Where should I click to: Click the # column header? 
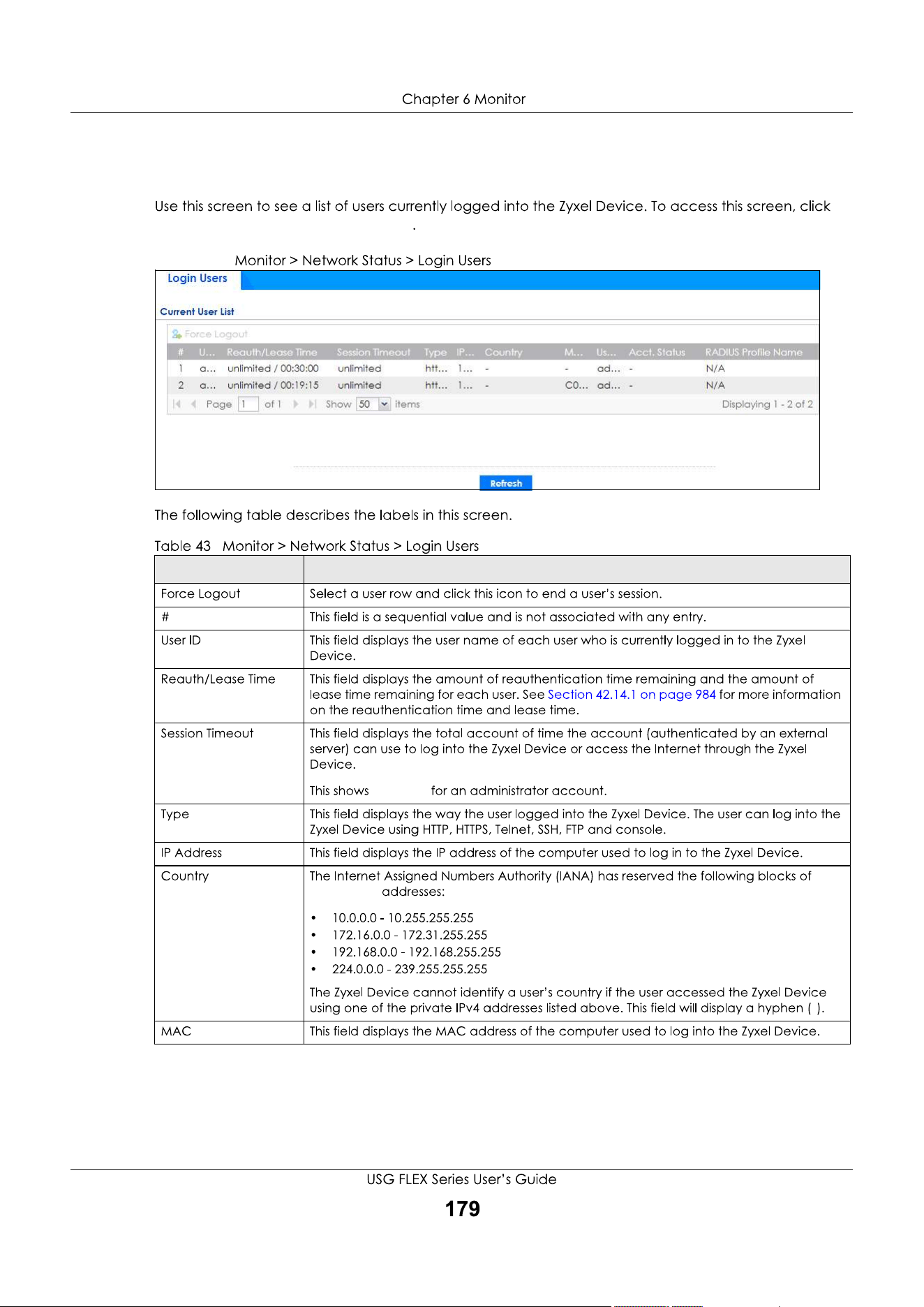181,353
